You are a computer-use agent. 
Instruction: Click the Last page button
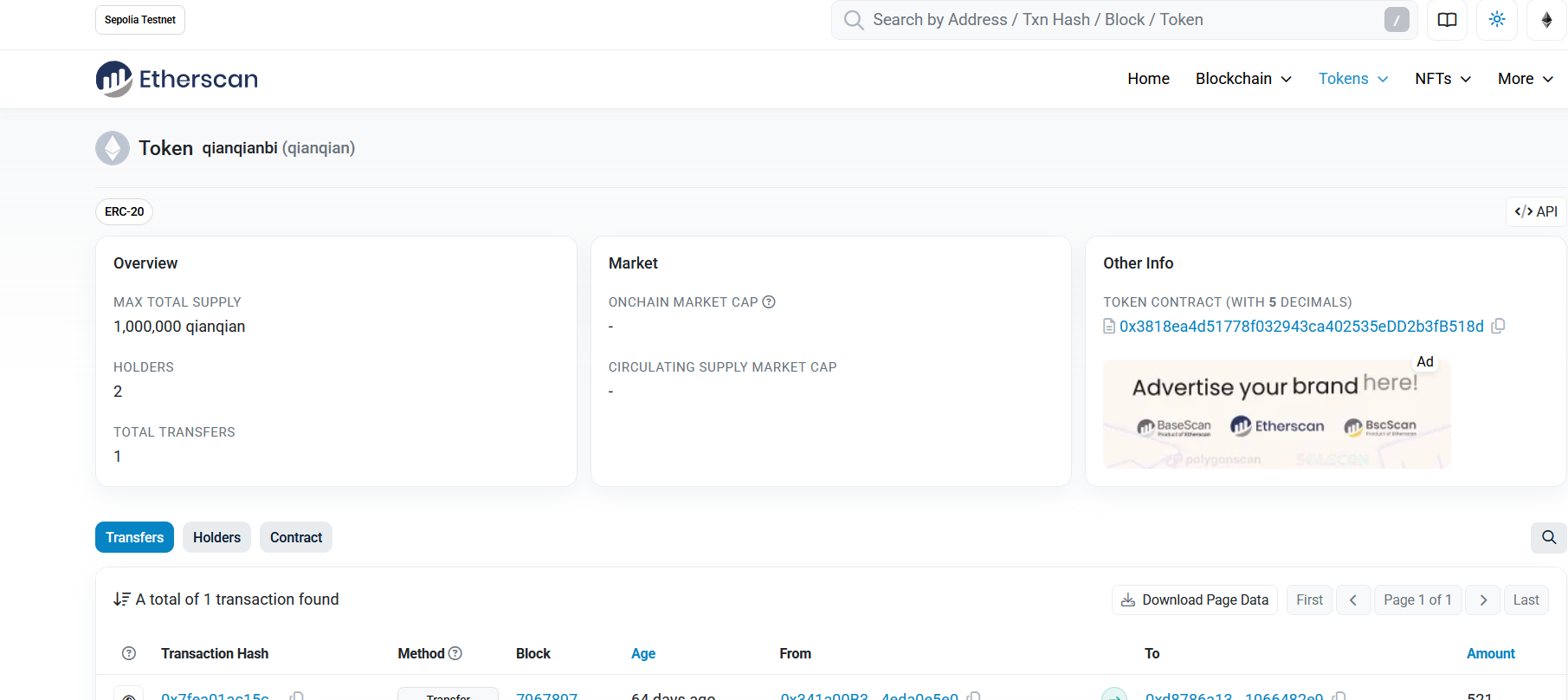pyautogui.click(x=1526, y=600)
